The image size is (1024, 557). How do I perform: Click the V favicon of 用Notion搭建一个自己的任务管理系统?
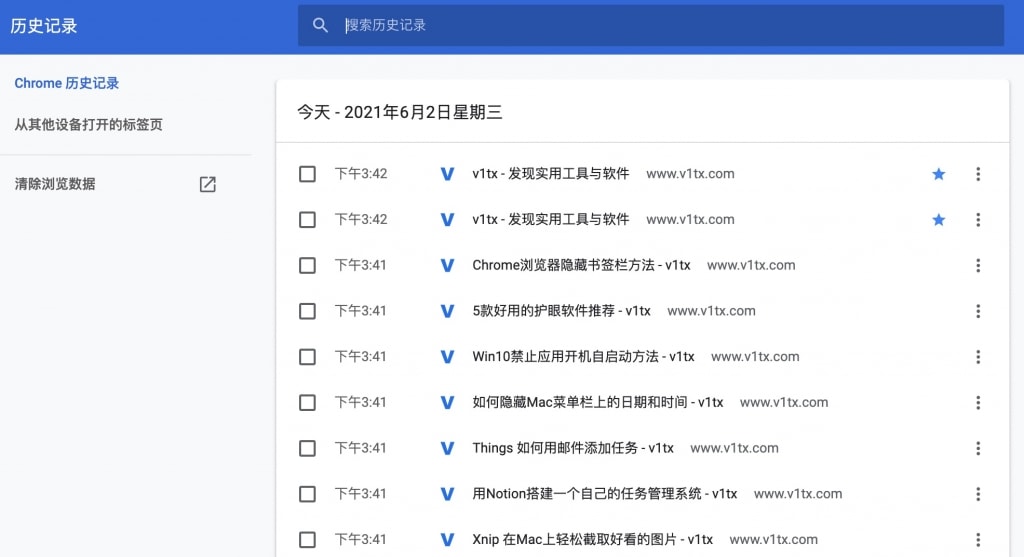pyautogui.click(x=447, y=494)
